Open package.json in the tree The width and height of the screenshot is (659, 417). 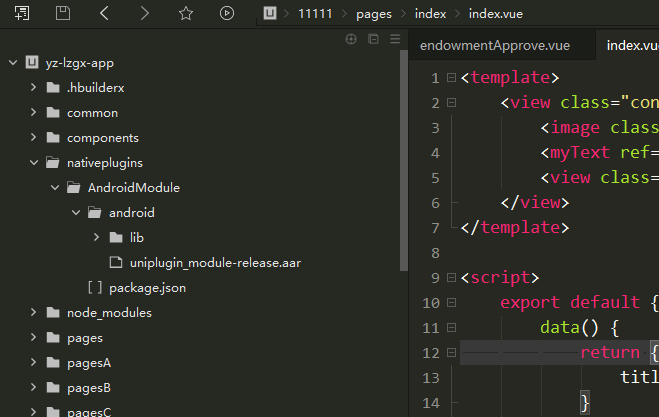coord(148,288)
